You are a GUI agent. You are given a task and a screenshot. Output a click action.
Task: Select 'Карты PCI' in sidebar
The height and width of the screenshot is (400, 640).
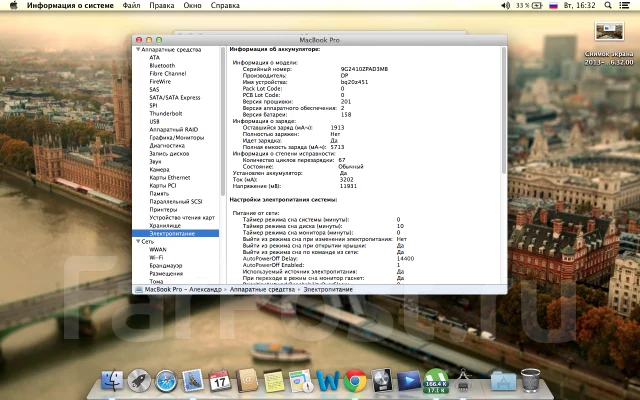point(163,185)
